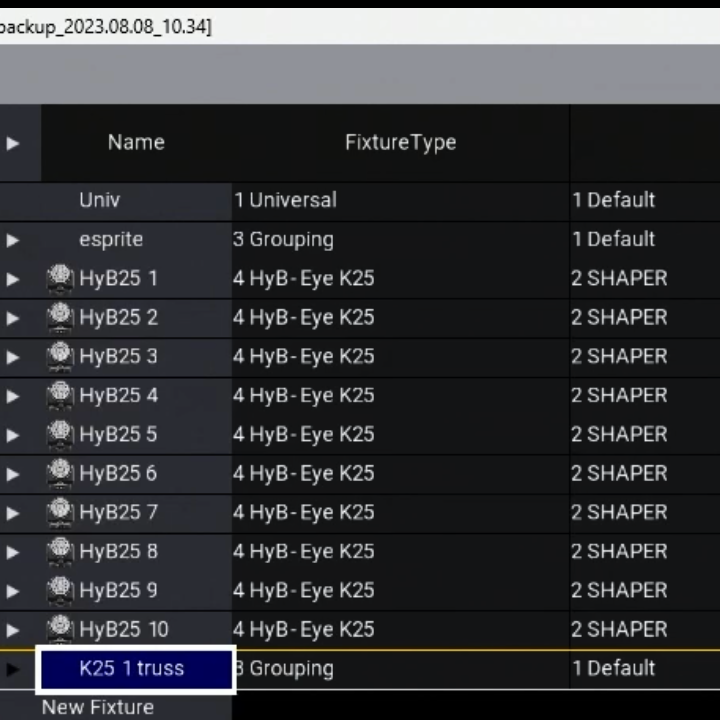Screen dimensions: 720x720
Task: Click 4 HyB-Eye K25 type for HyB25 10
Action: pos(400,630)
